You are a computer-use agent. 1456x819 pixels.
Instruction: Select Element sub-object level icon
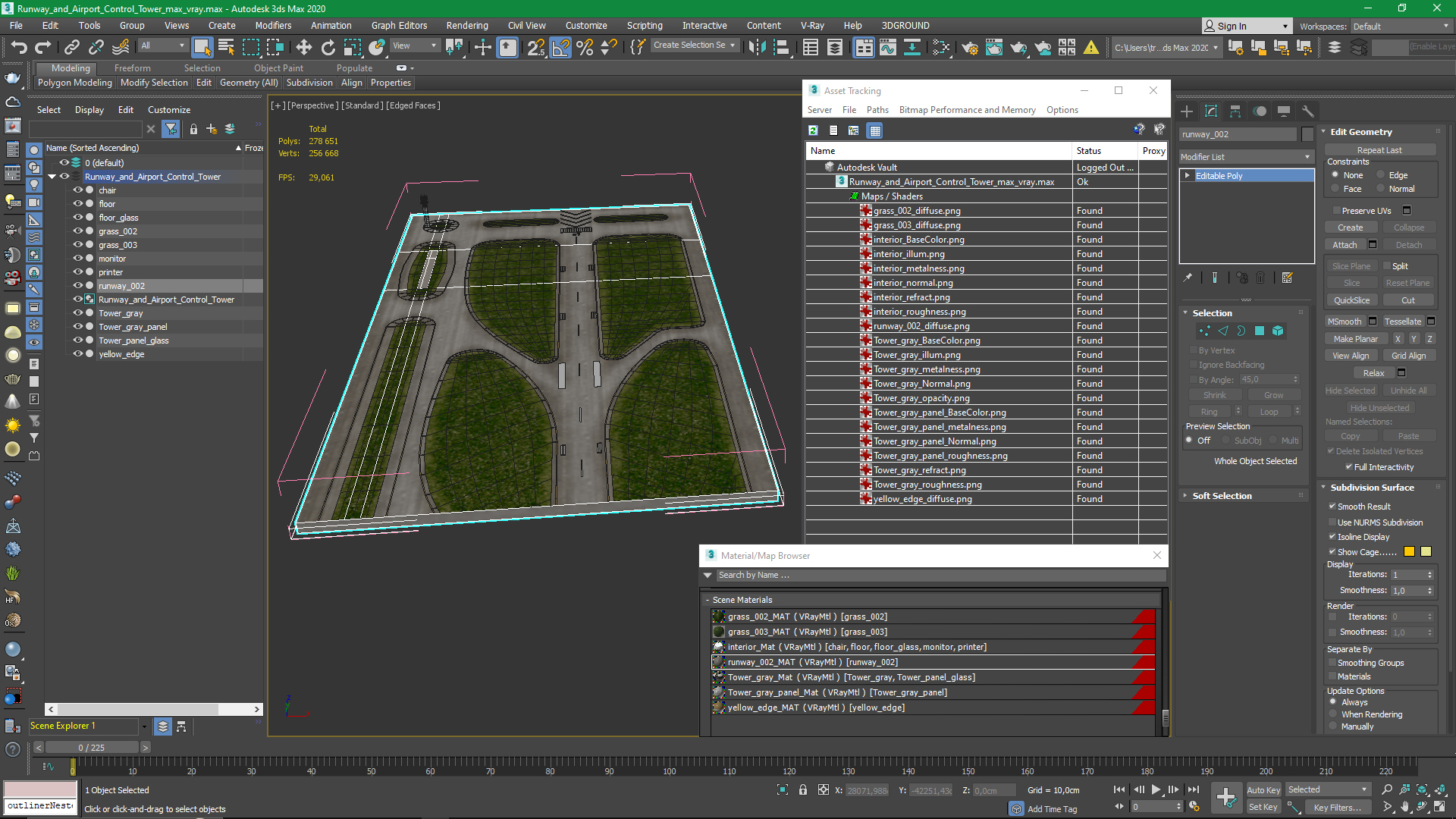point(1278,331)
